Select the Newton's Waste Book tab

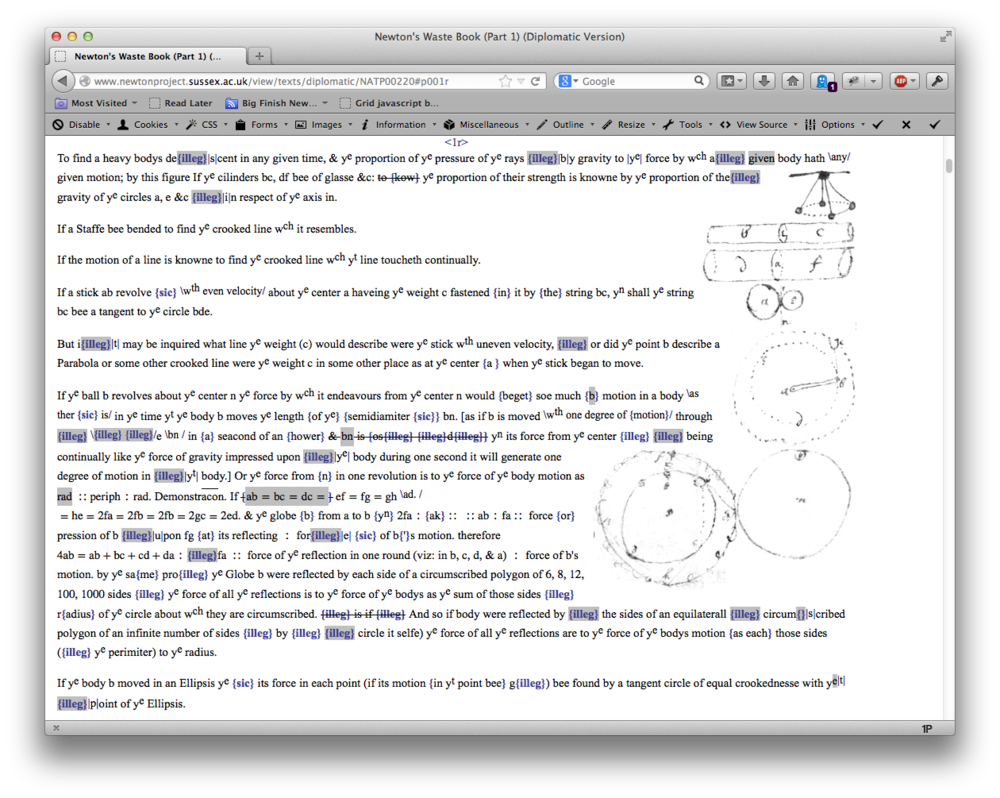tap(145, 56)
